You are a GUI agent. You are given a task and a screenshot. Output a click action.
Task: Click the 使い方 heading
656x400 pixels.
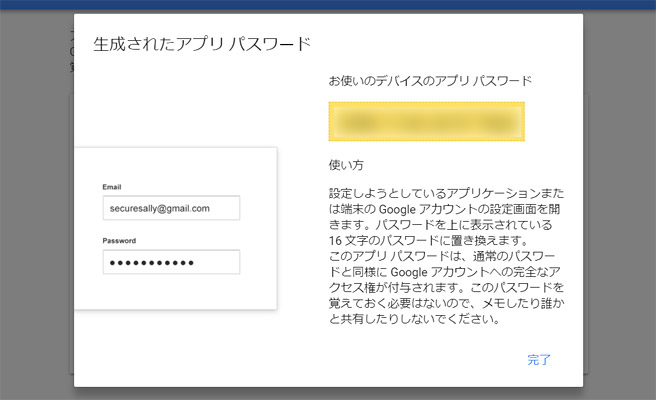346,165
